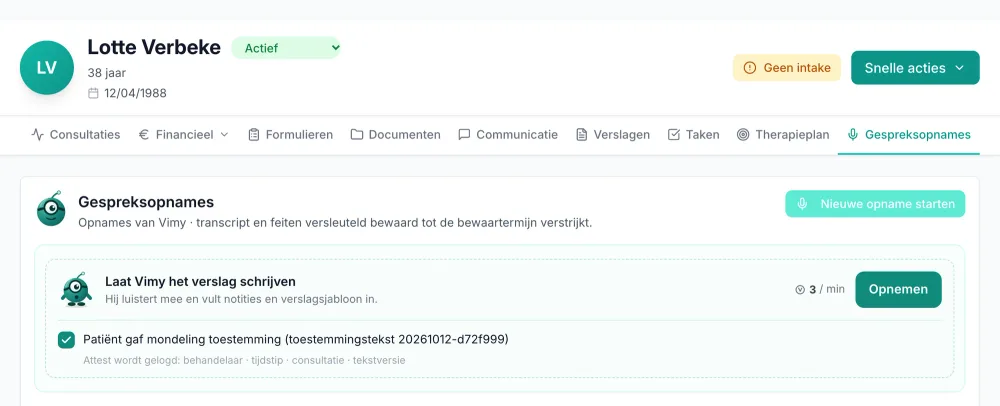Click Nieuwe opname starten button
The width and height of the screenshot is (1000, 406).
tap(875, 204)
